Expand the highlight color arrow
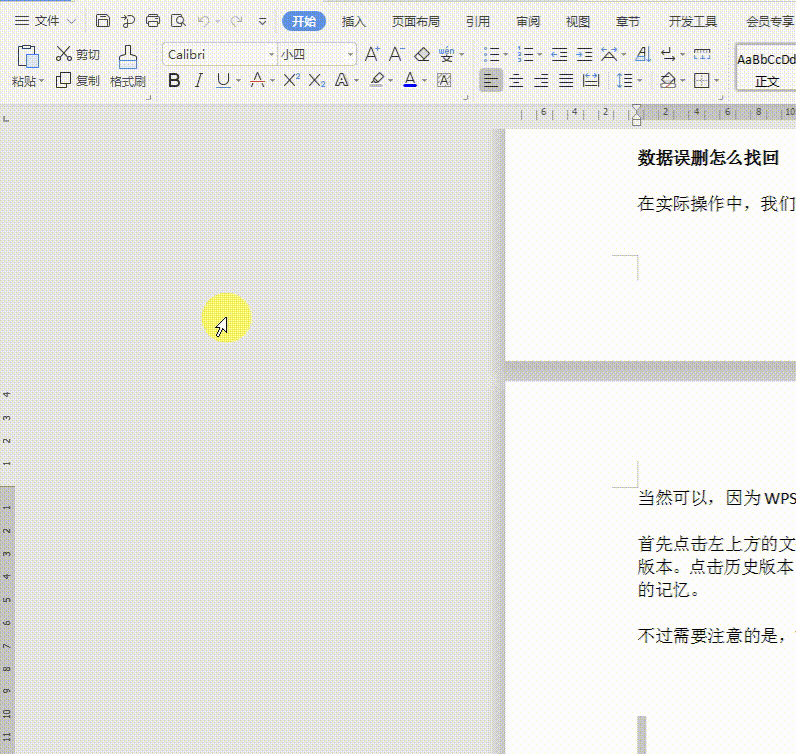 click(x=390, y=81)
